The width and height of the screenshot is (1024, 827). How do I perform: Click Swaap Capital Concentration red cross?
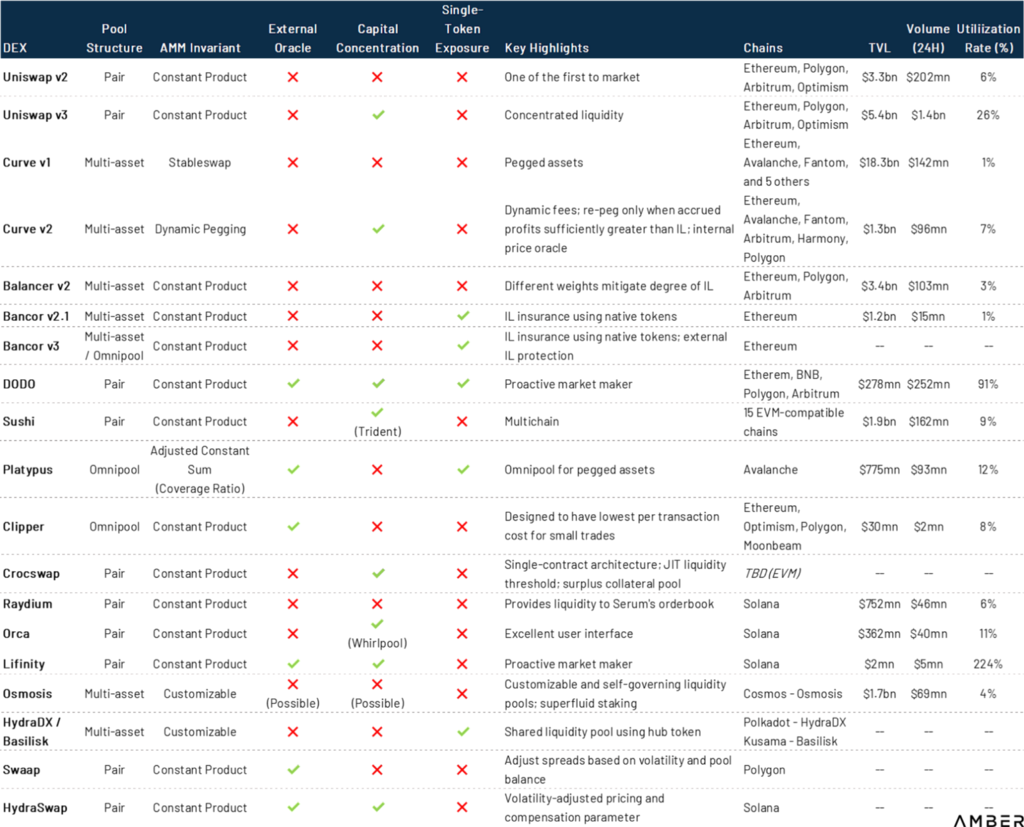coord(377,770)
